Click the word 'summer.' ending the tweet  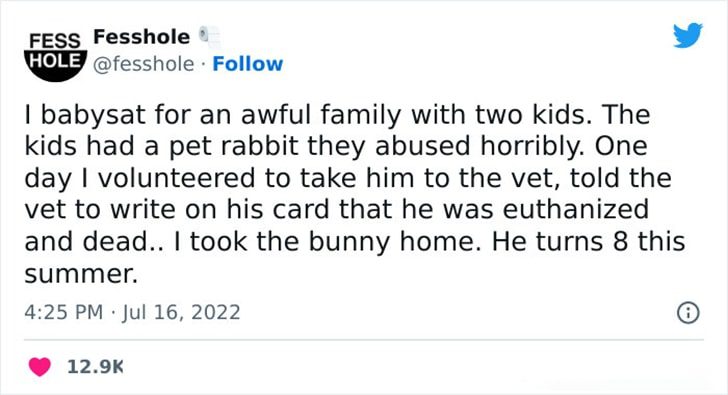81,274
